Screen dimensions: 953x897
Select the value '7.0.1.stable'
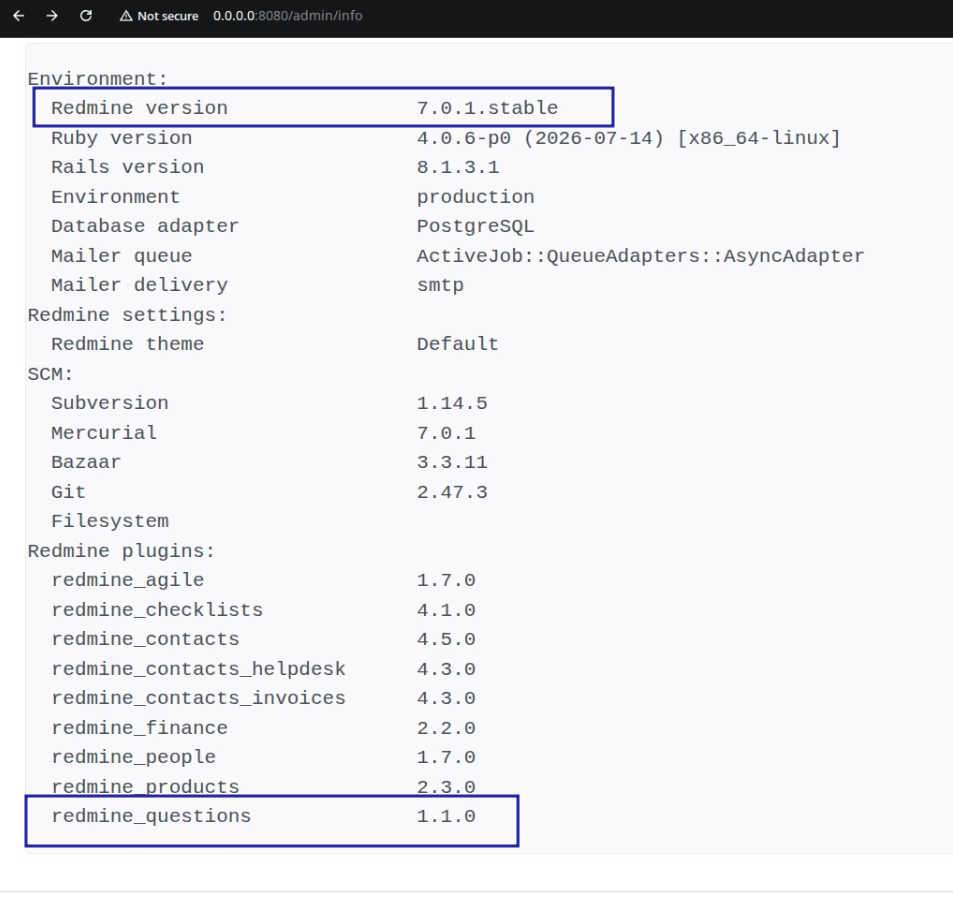pyautogui.click(x=487, y=108)
